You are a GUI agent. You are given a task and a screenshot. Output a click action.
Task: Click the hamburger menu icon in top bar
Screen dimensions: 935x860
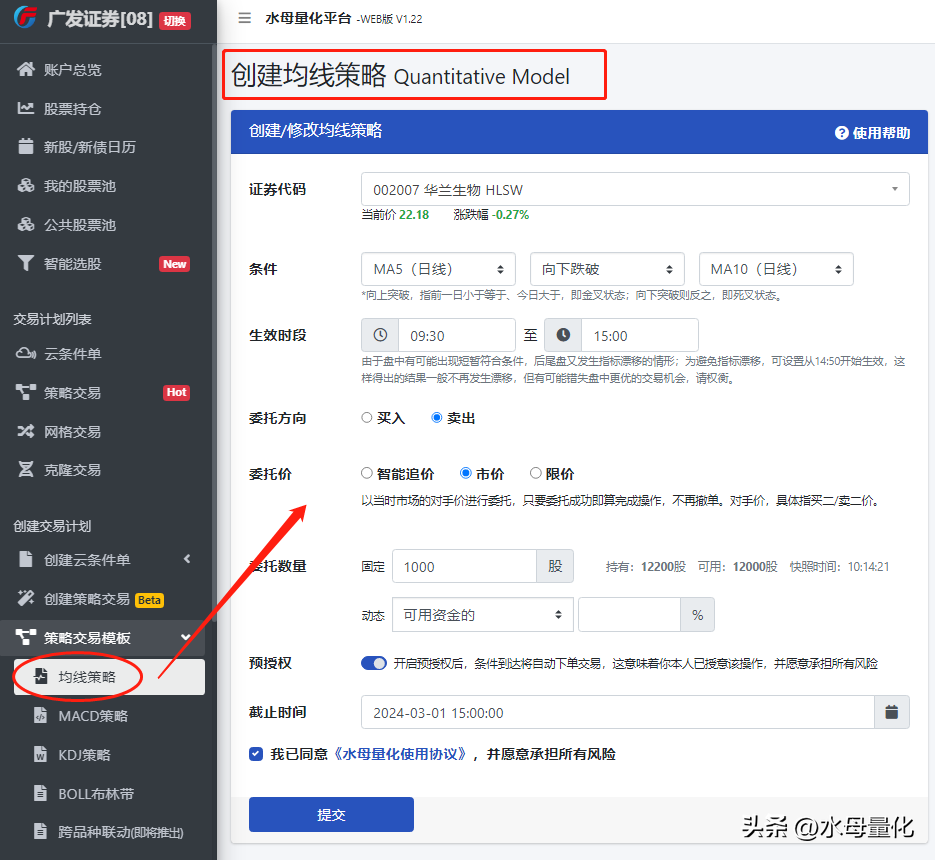(x=245, y=18)
